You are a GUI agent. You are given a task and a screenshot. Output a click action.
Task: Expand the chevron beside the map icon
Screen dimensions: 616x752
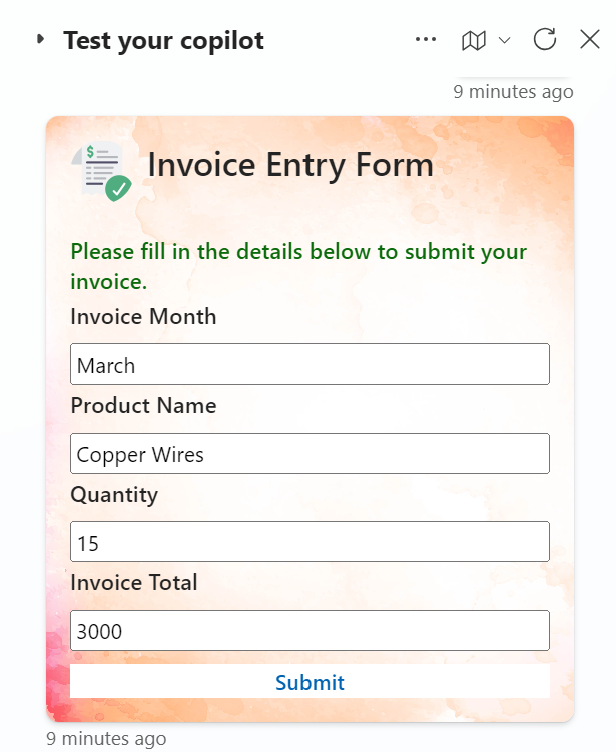click(504, 40)
